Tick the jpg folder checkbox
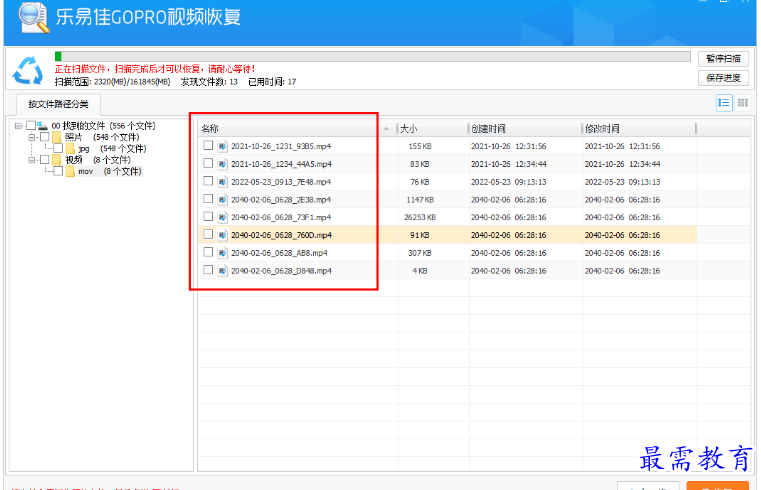Image resolution: width=761 pixels, height=490 pixels. tap(58, 148)
